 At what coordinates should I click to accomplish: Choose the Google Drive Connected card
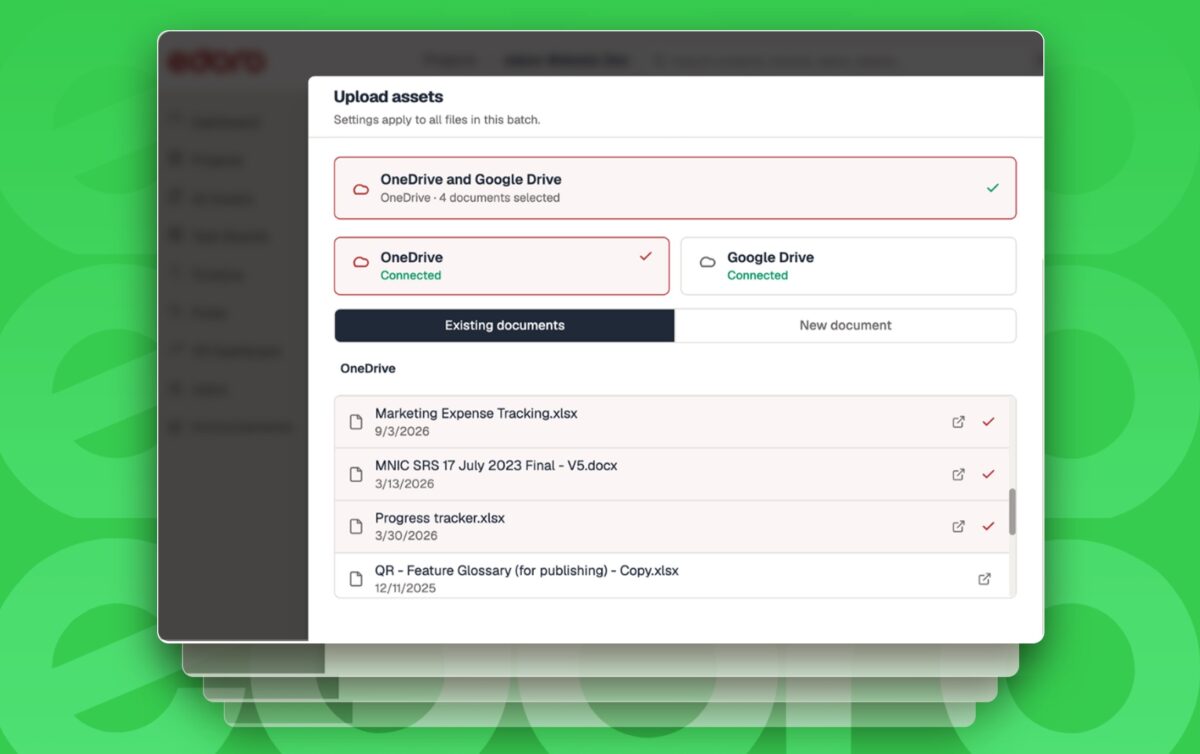coord(848,266)
